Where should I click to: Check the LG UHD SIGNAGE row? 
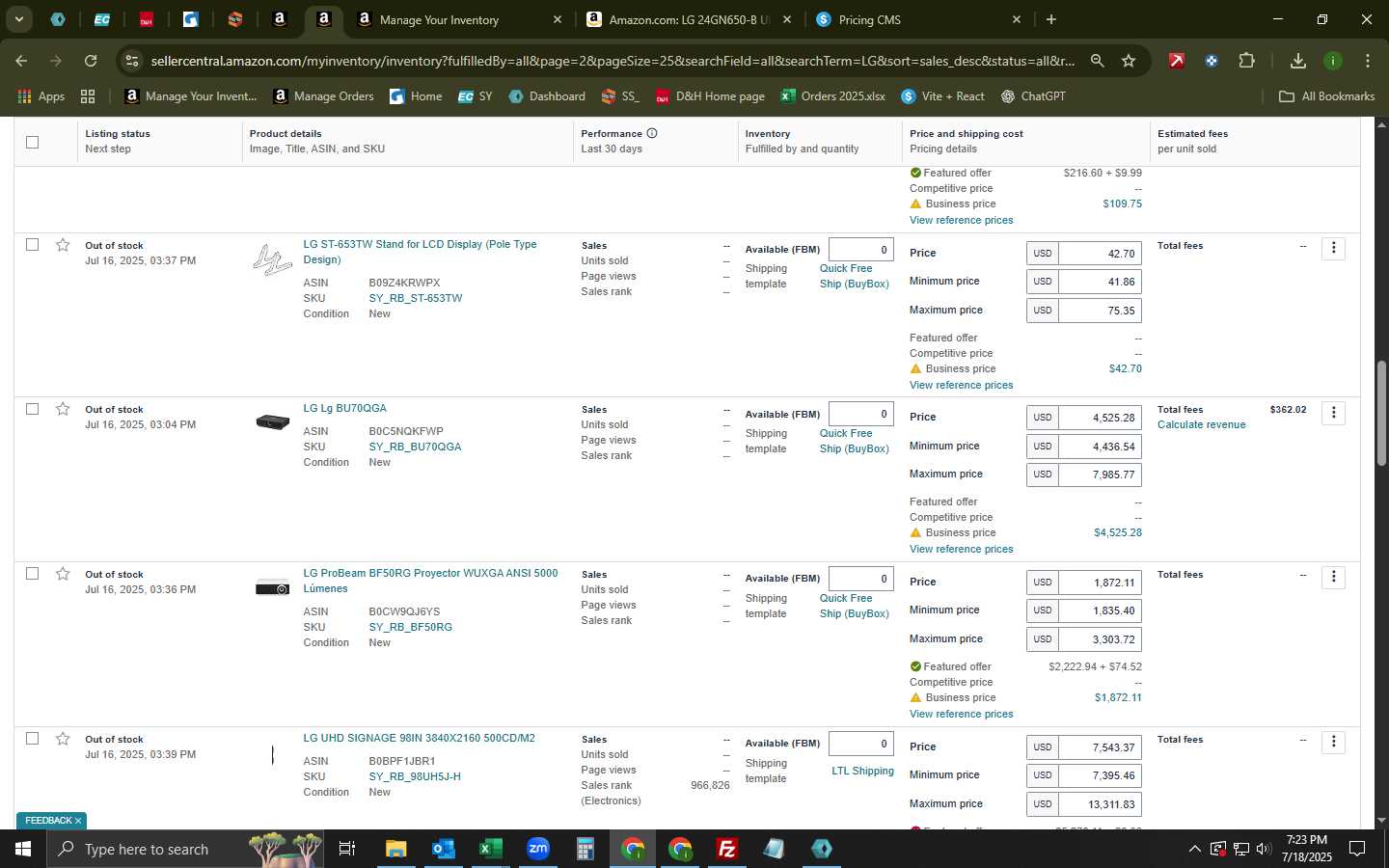click(32, 739)
